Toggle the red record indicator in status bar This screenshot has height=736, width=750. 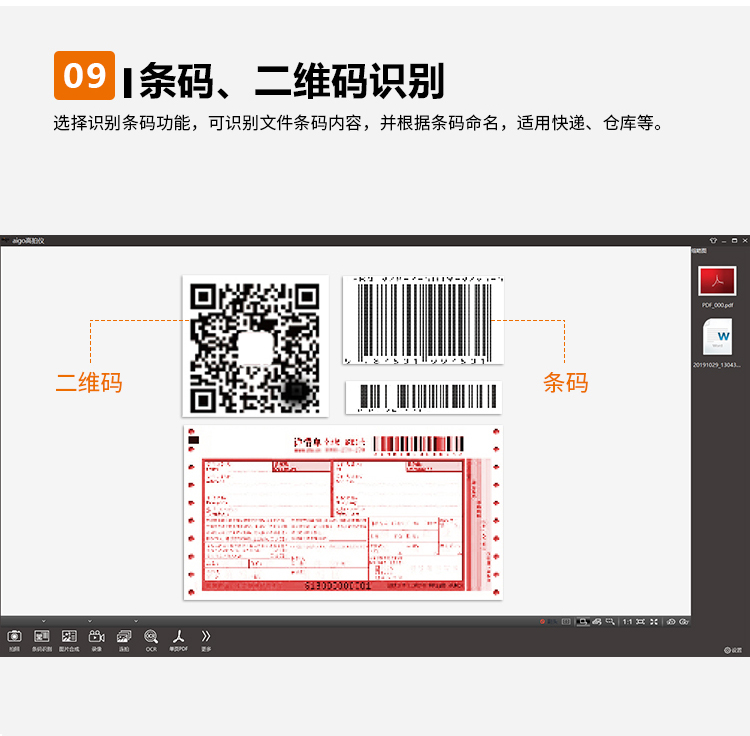click(x=543, y=622)
